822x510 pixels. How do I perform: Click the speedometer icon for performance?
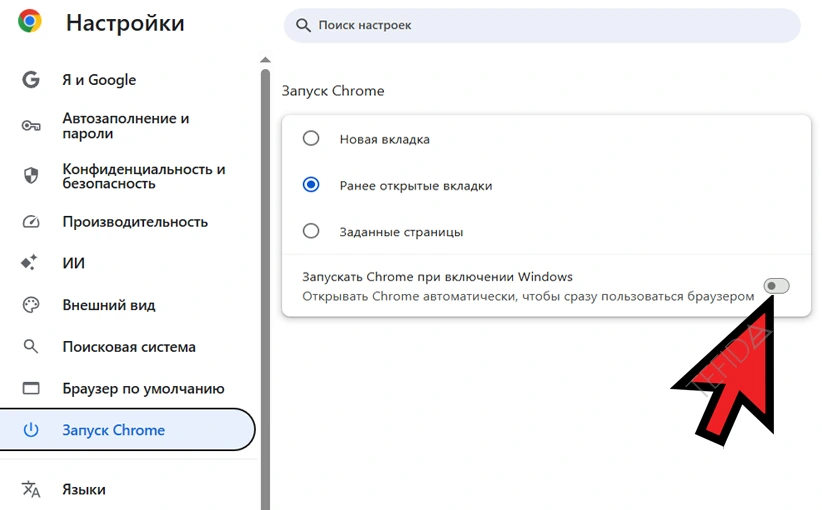point(30,222)
